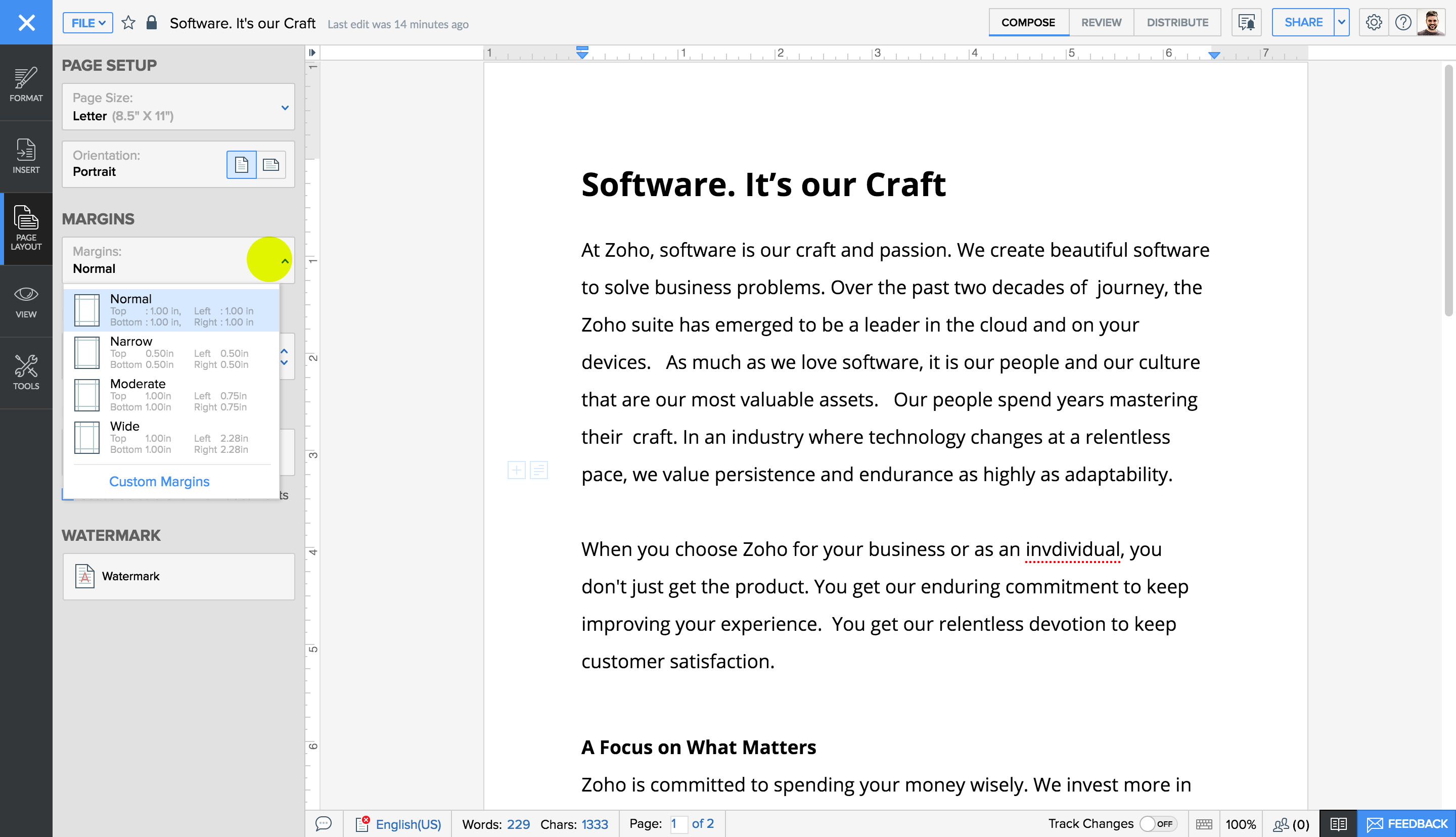This screenshot has height=837, width=1456.
Task: Click Custom Margins link
Action: tap(159, 481)
